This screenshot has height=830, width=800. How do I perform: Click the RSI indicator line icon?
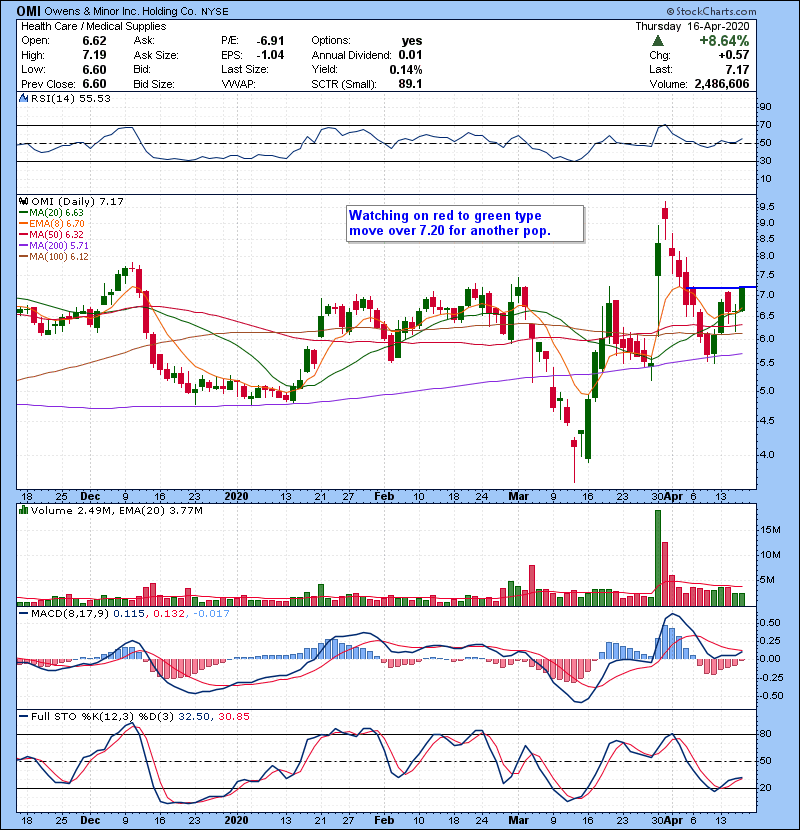point(23,98)
